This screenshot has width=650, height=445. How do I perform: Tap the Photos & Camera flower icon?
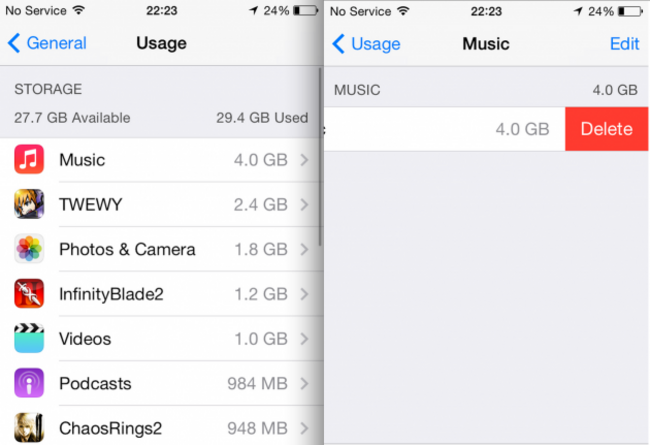(x=29, y=249)
